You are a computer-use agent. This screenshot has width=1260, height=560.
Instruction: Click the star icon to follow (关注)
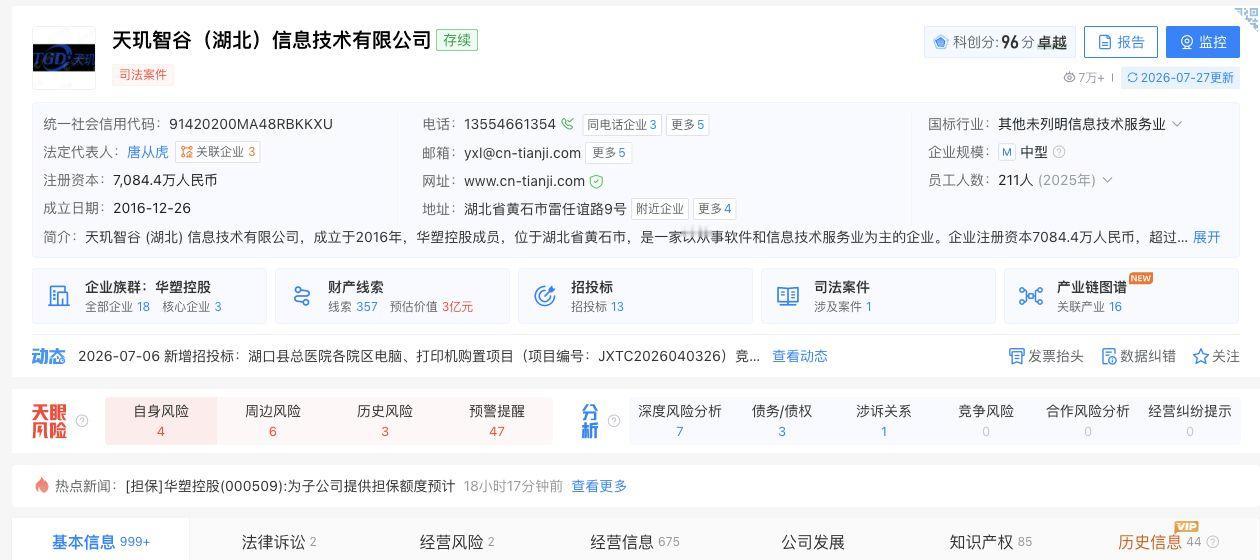point(1200,356)
